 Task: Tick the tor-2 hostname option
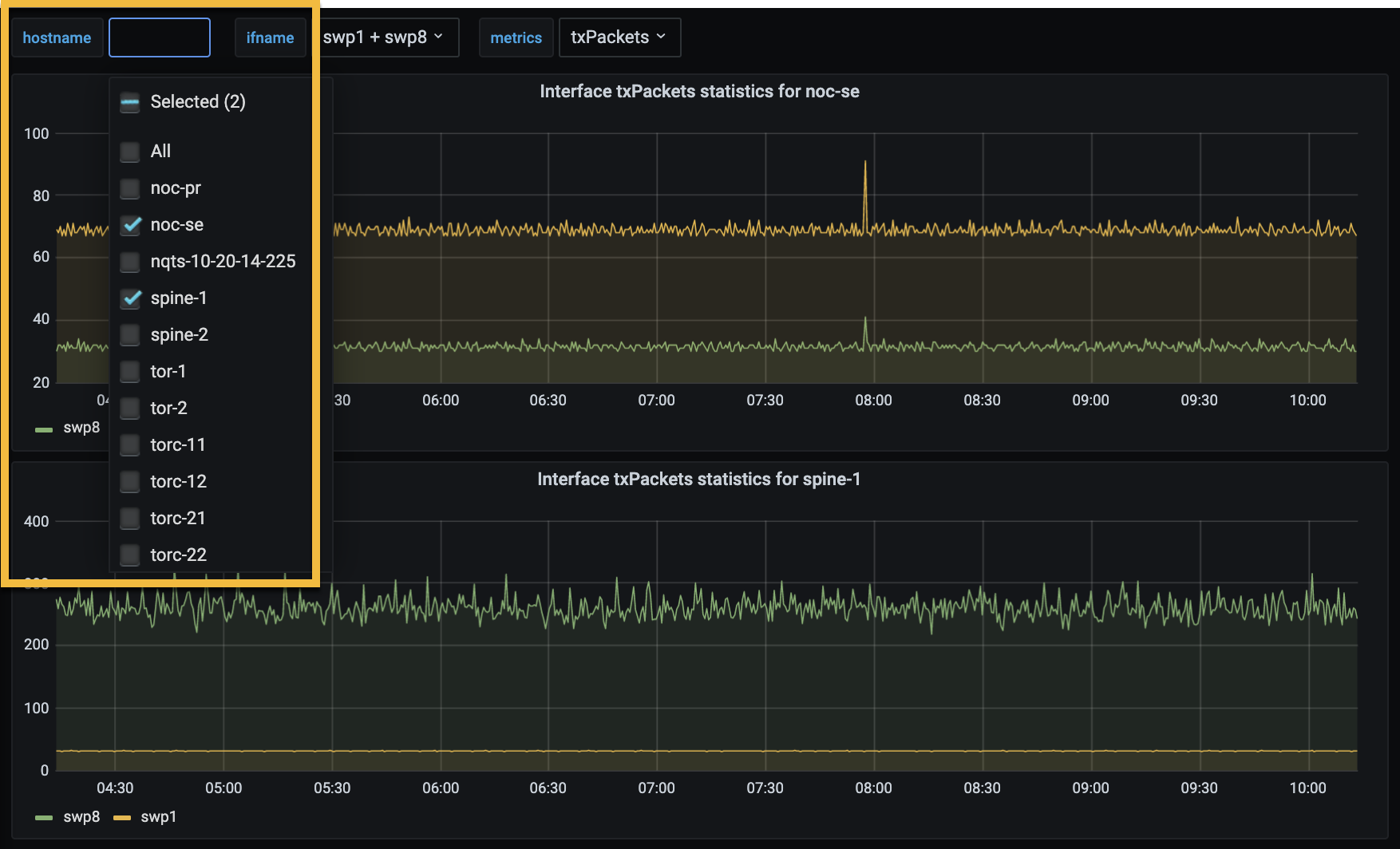(x=130, y=409)
